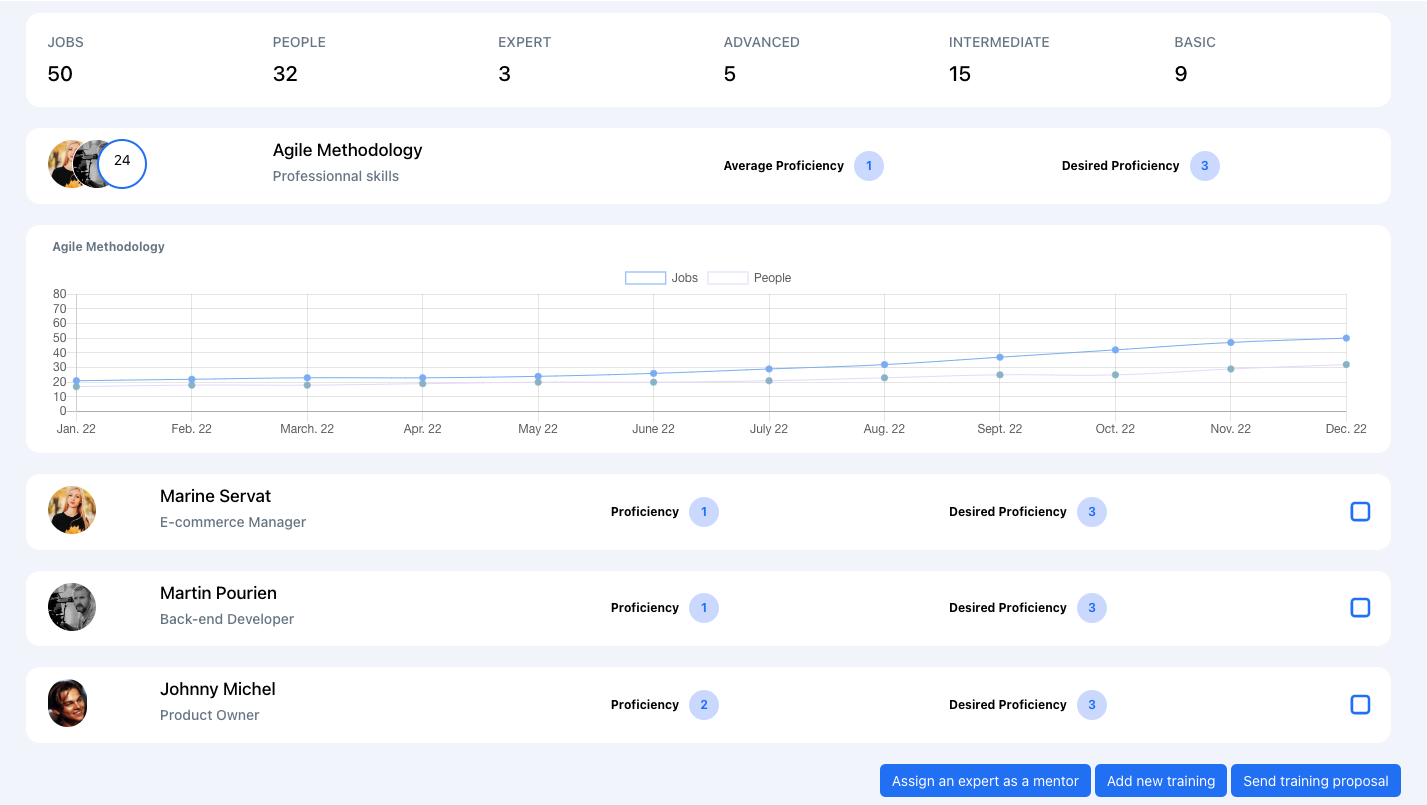Select the Intermediate stat showing 15

tap(959, 74)
